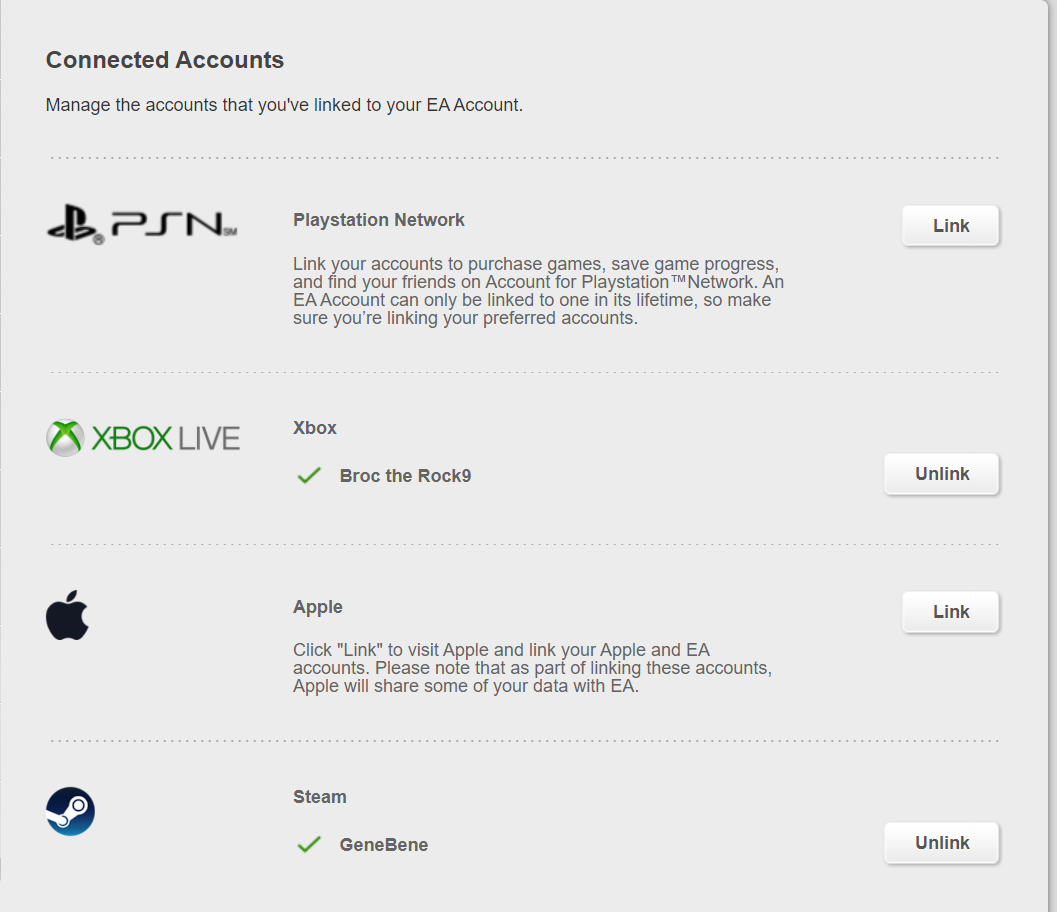Unlink the Steam account GeneBene
The width and height of the screenshot is (1057, 912).
[x=941, y=843]
